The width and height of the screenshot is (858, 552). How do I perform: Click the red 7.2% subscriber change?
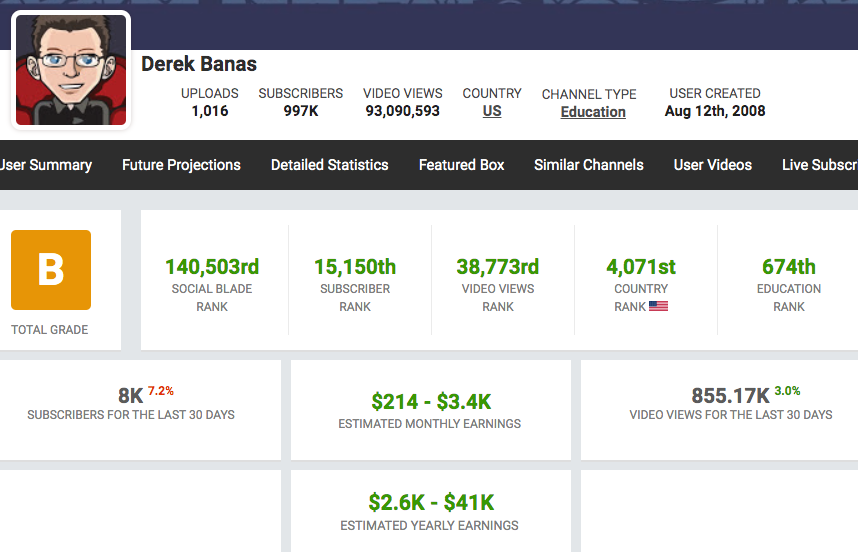[x=160, y=391]
